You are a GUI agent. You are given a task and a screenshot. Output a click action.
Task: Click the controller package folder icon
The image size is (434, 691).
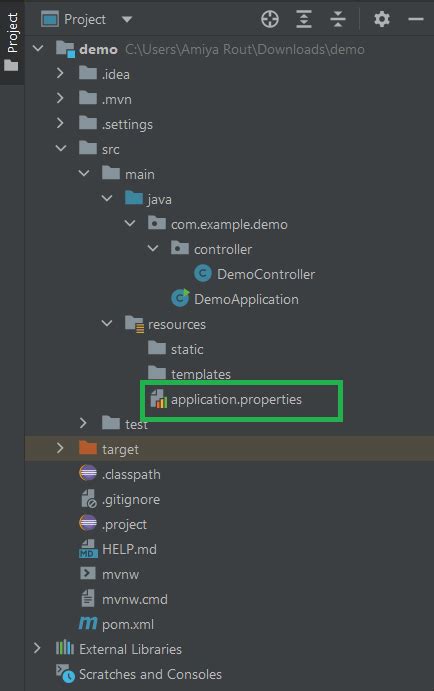pyautogui.click(x=179, y=248)
